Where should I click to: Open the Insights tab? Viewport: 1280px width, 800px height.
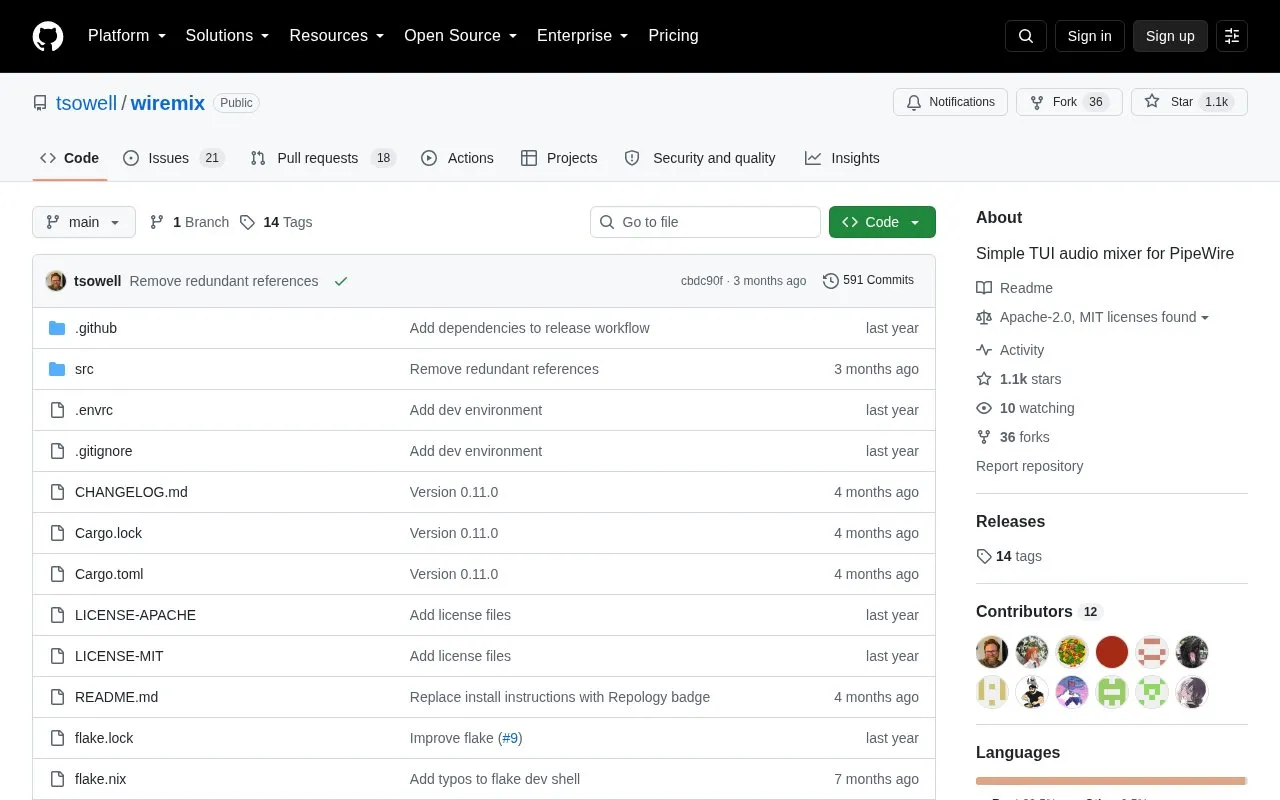click(x=842, y=158)
